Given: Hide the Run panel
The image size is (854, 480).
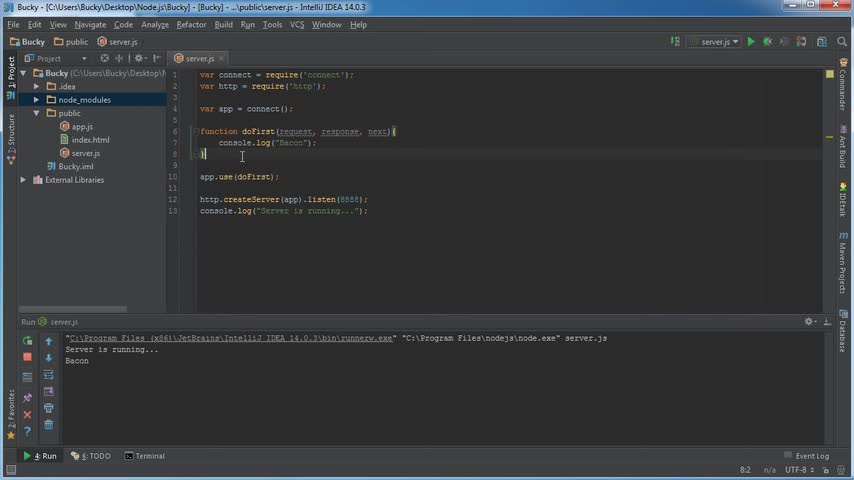Looking at the screenshot, I should pyautogui.click(x=827, y=322).
